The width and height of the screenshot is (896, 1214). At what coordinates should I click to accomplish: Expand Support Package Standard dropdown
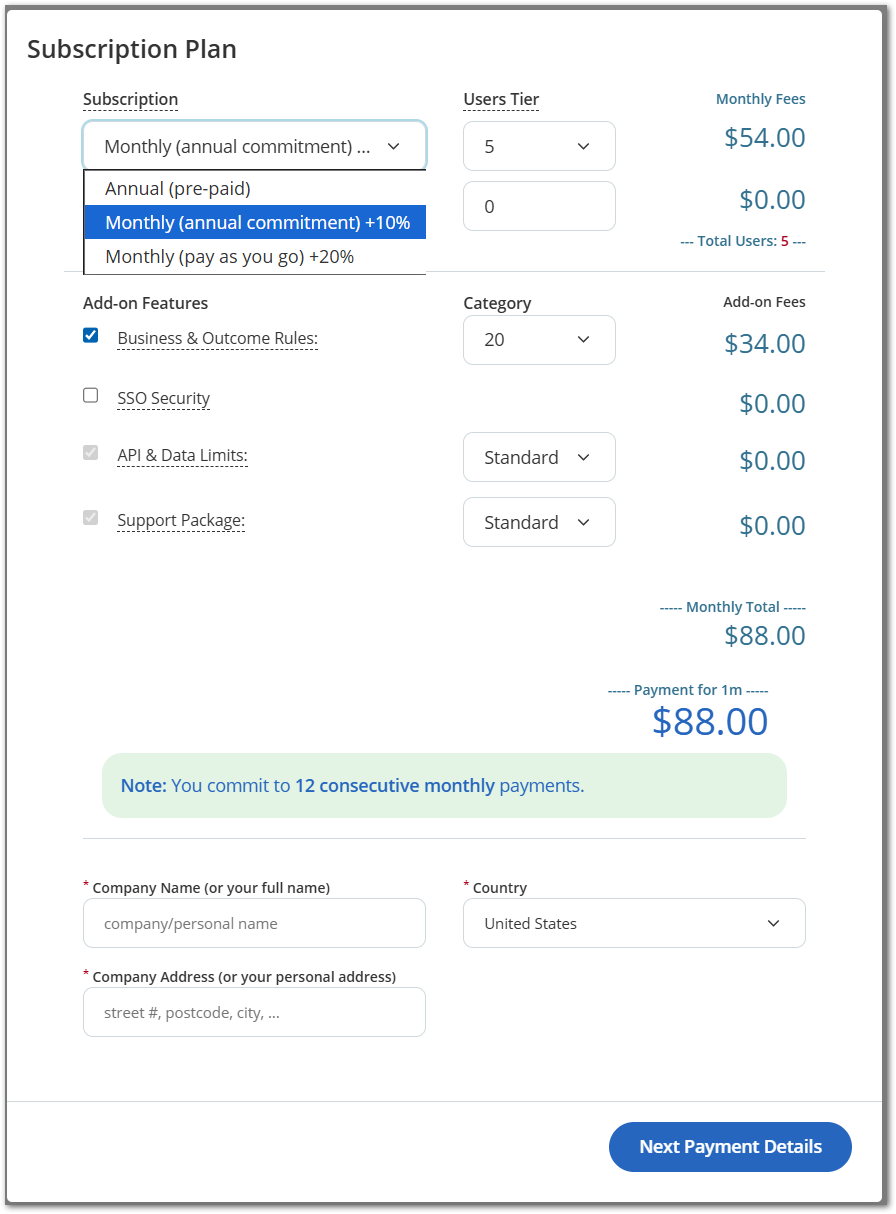(539, 522)
